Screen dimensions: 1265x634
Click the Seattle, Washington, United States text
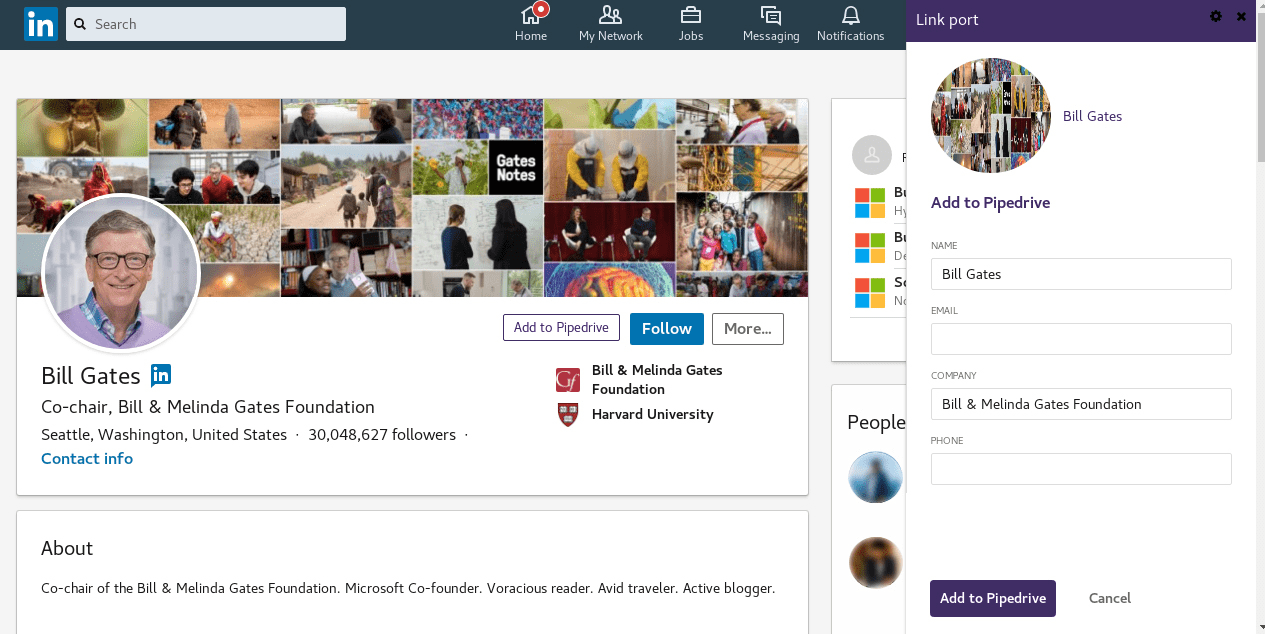164,435
